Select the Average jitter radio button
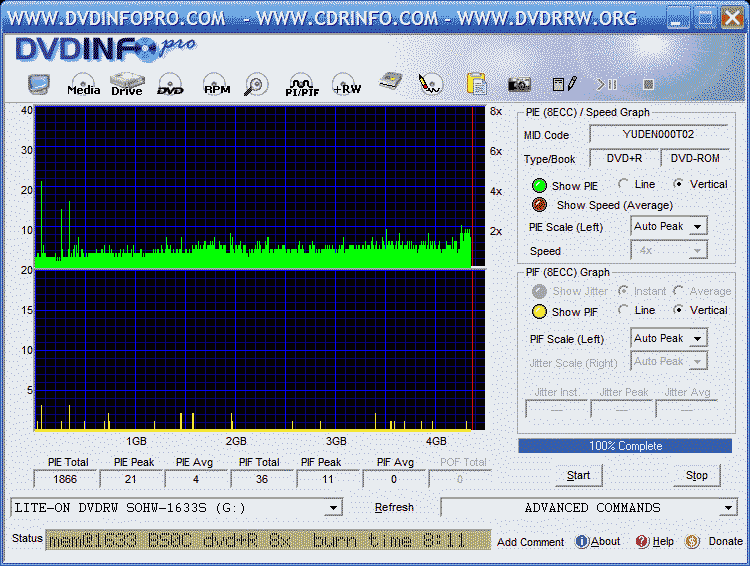This screenshot has width=750, height=566. pos(678,290)
